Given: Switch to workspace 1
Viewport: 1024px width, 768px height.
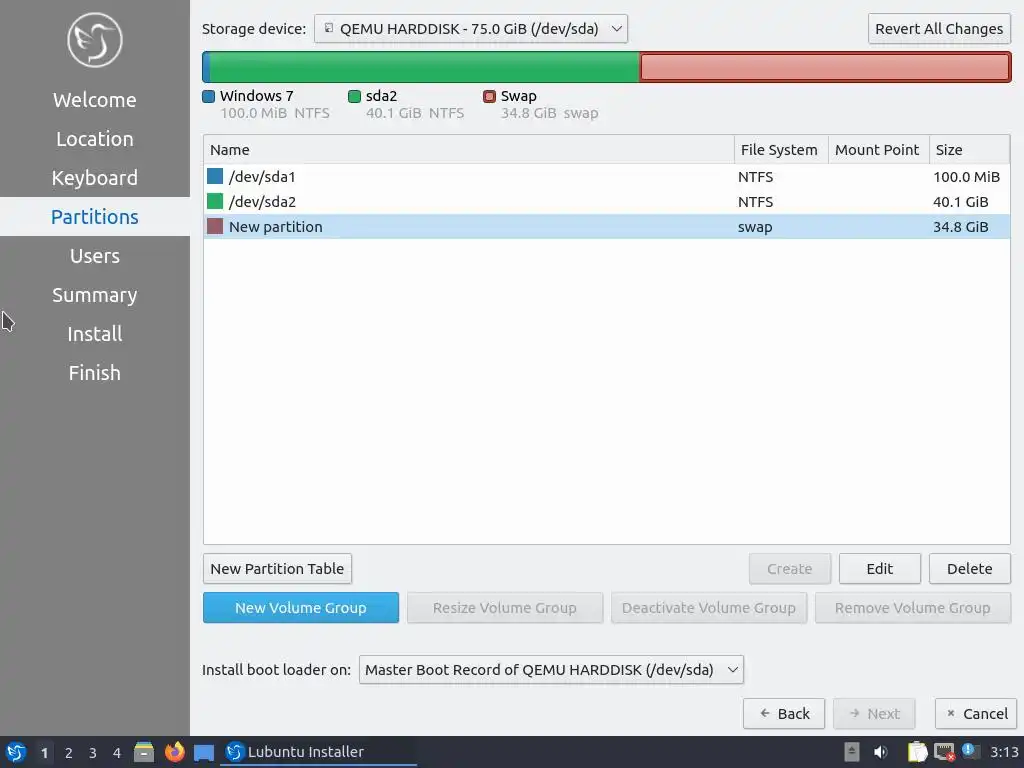Looking at the screenshot, I should tap(44, 753).
